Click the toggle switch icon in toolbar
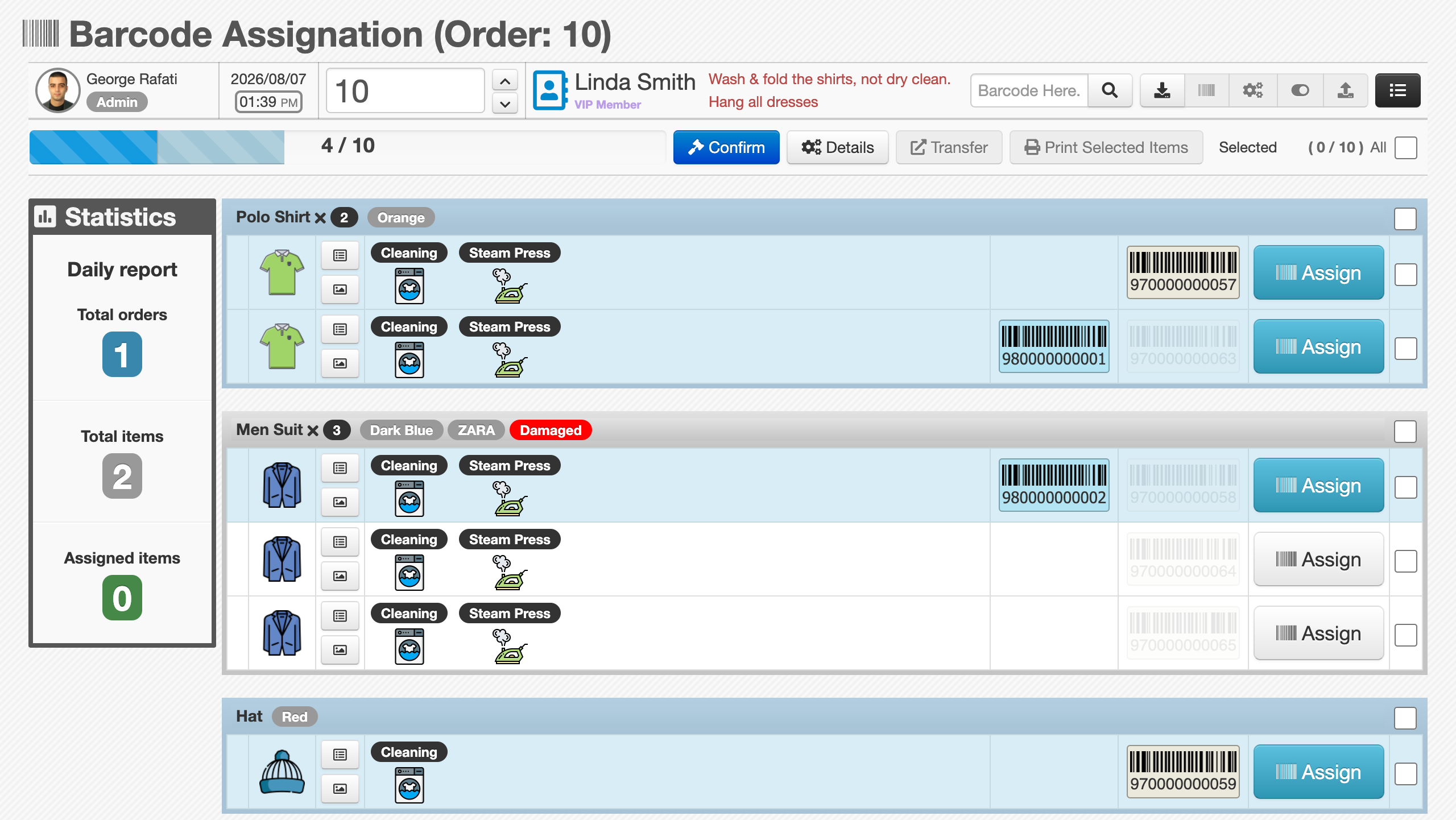 [x=1300, y=90]
